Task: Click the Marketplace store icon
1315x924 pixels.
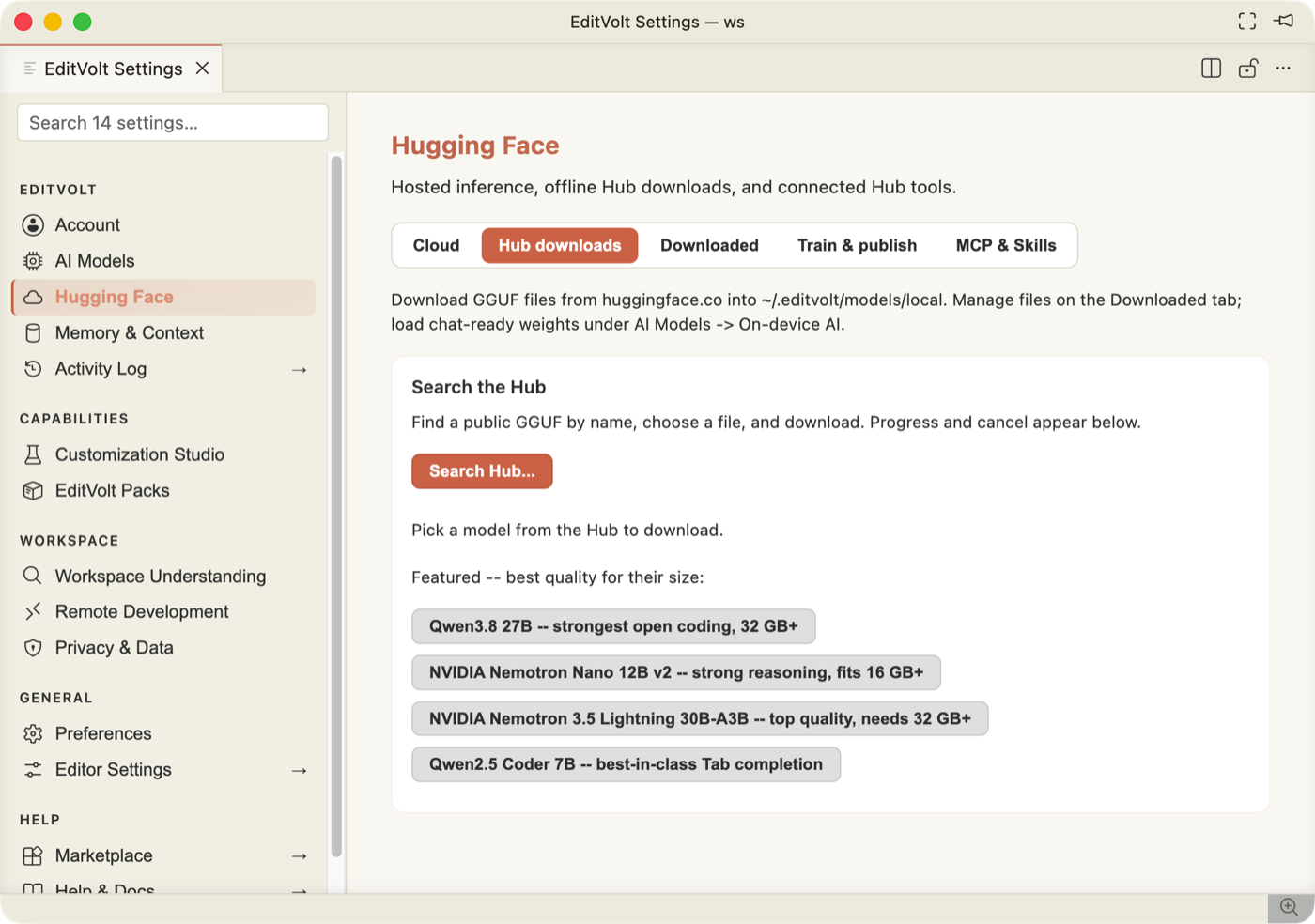Action: [x=33, y=855]
